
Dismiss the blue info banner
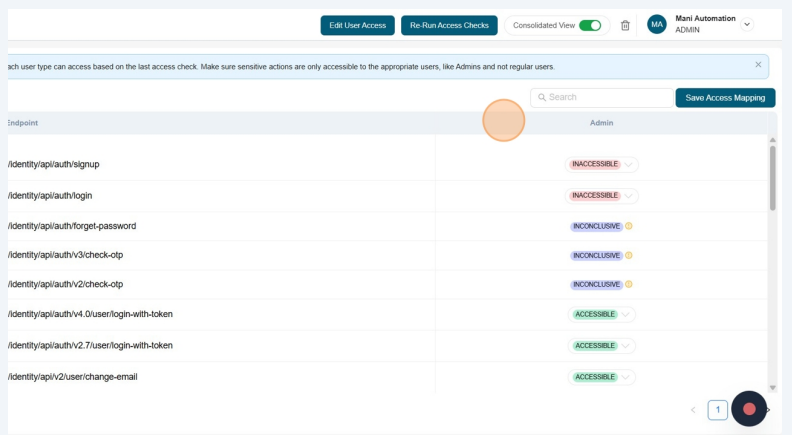(758, 65)
